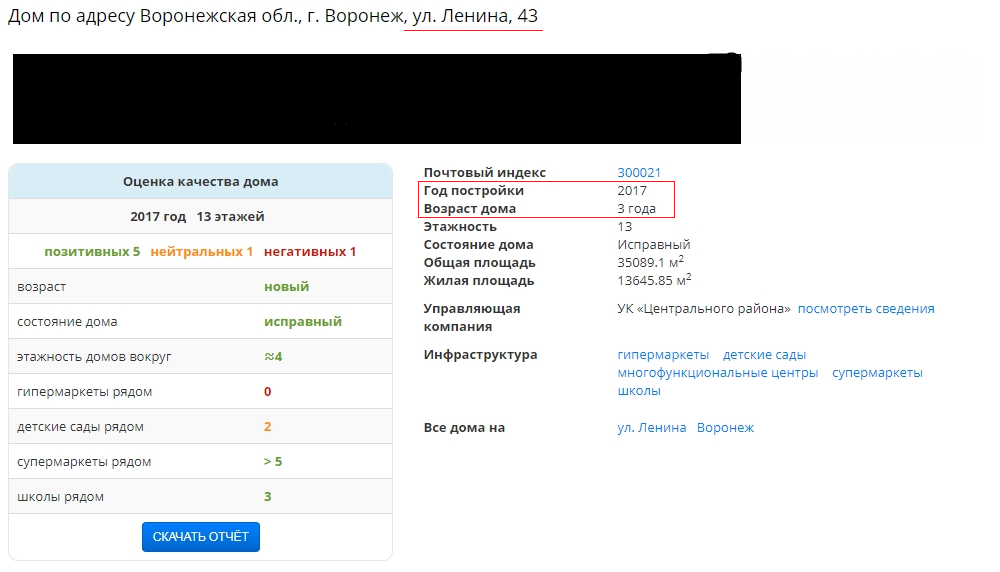Click the Почтовый индекс label
Screen dimensions: 1000x572
click(485, 173)
